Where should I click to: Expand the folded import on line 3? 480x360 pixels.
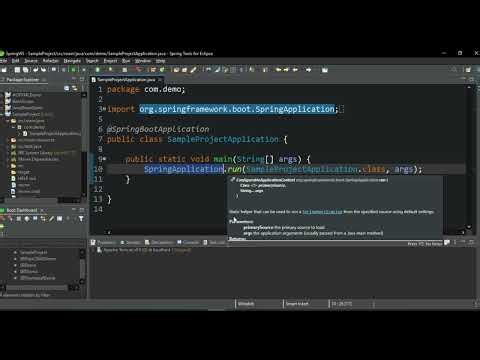pos(105,109)
